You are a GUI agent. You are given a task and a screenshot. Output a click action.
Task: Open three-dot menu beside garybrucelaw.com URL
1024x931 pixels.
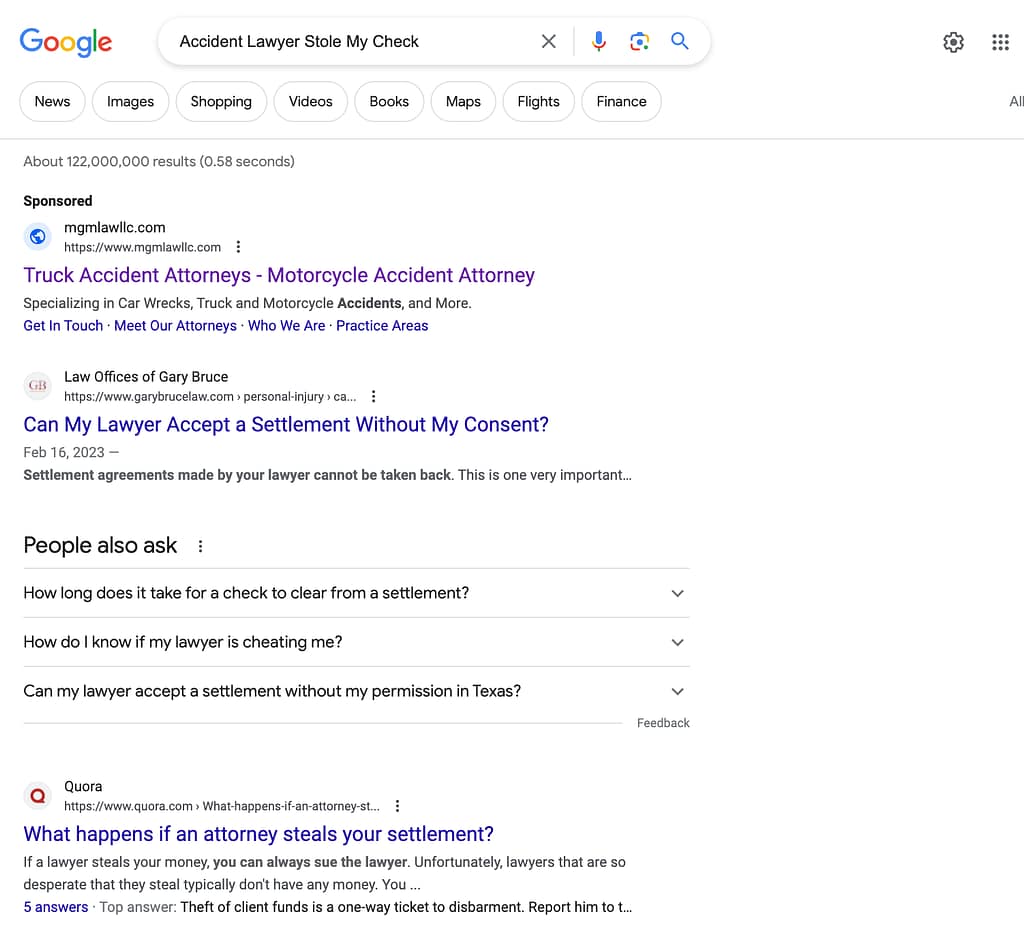374,396
